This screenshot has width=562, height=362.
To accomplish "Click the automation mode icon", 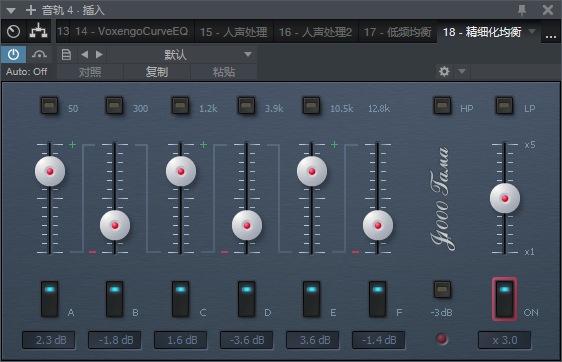I will pyautogui.click(x=39, y=54).
